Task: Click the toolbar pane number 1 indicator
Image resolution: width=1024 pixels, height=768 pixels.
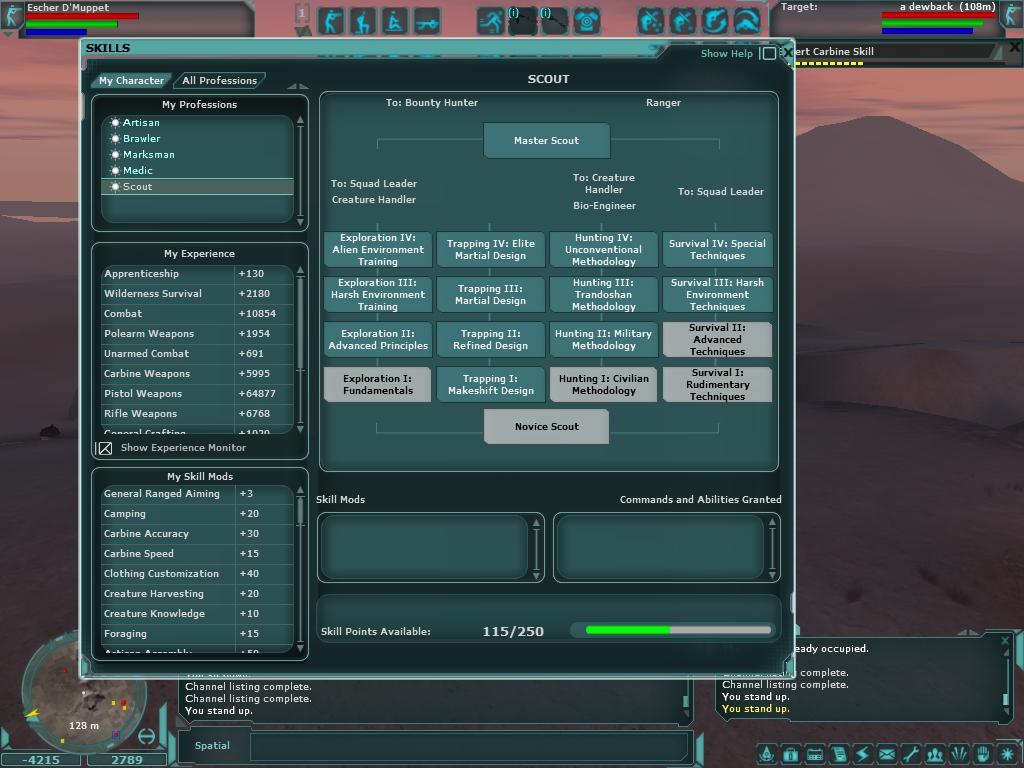Action: click(x=302, y=12)
